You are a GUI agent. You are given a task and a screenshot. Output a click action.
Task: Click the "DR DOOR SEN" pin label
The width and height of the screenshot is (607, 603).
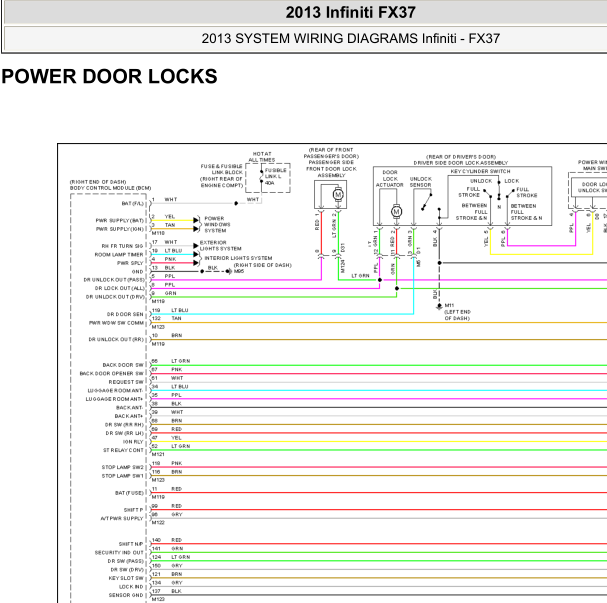click(x=125, y=314)
